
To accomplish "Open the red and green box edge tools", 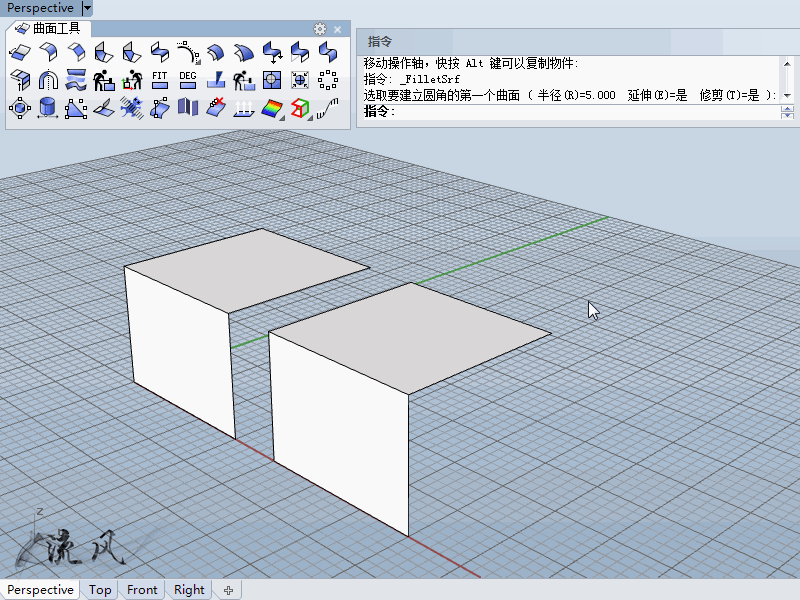I will tap(301, 108).
